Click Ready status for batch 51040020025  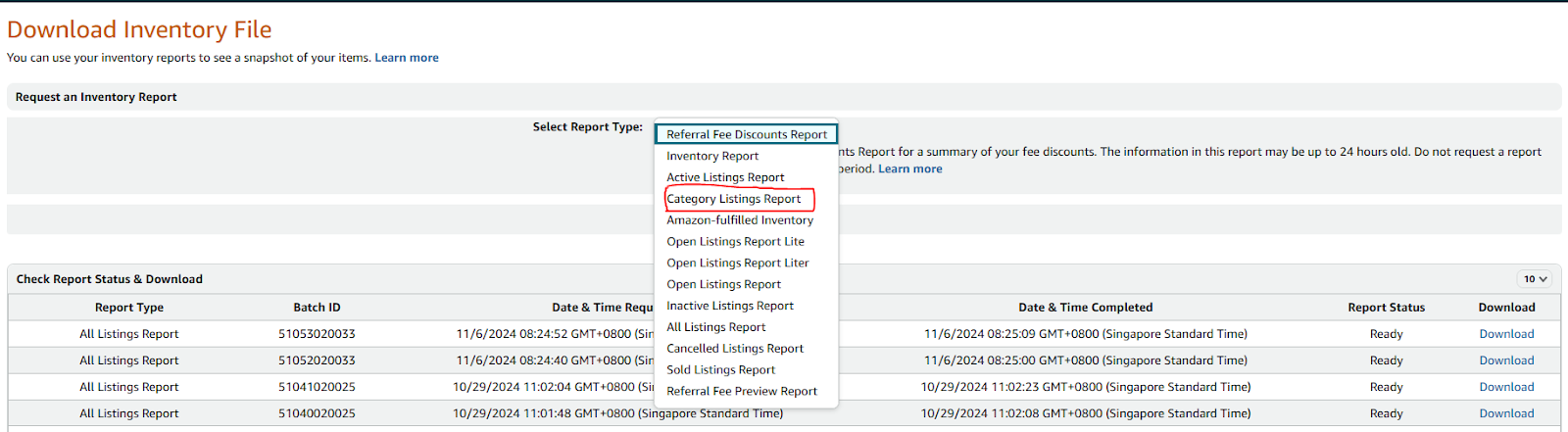[1386, 413]
